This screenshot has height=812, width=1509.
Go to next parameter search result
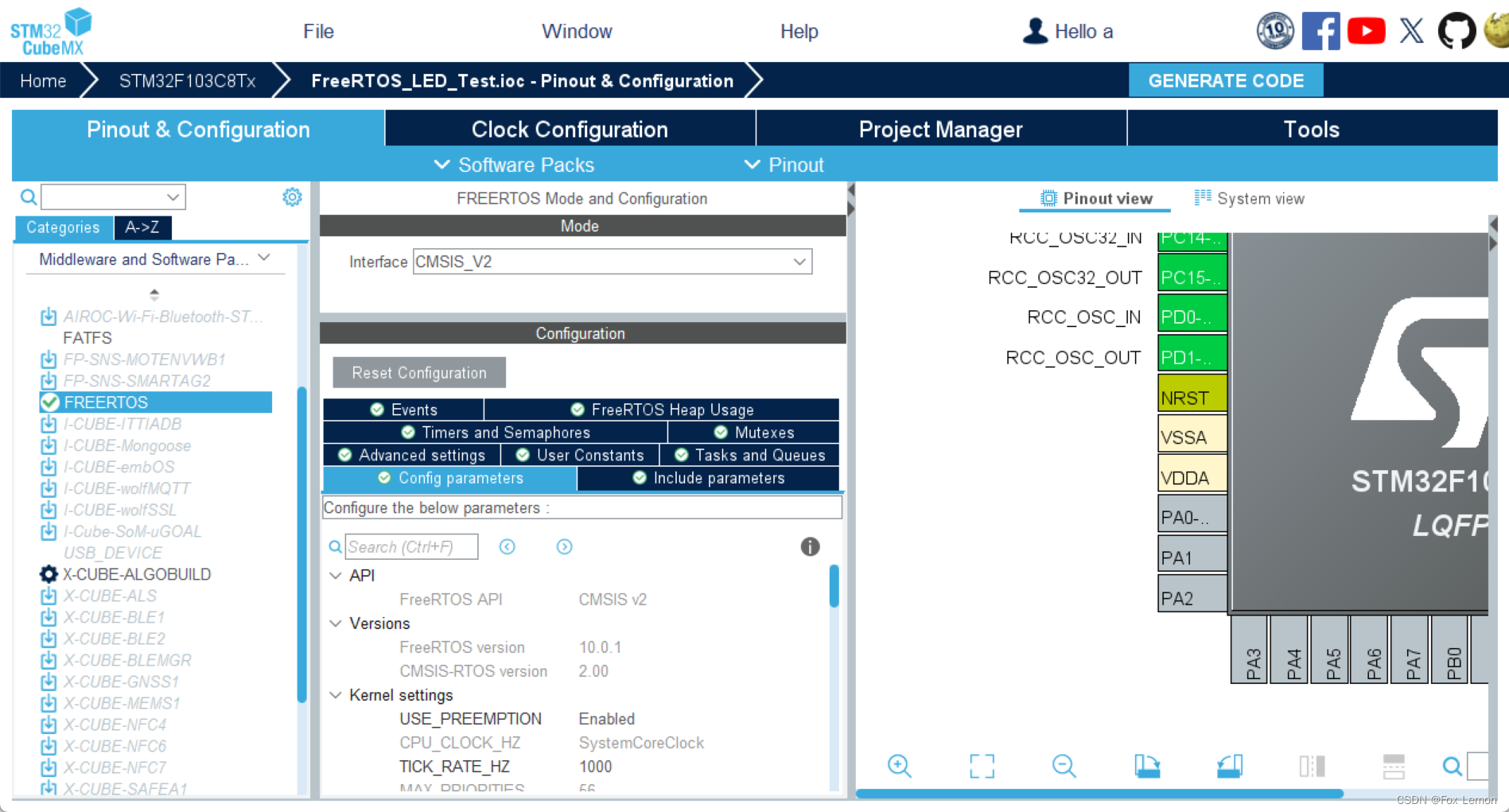click(564, 546)
